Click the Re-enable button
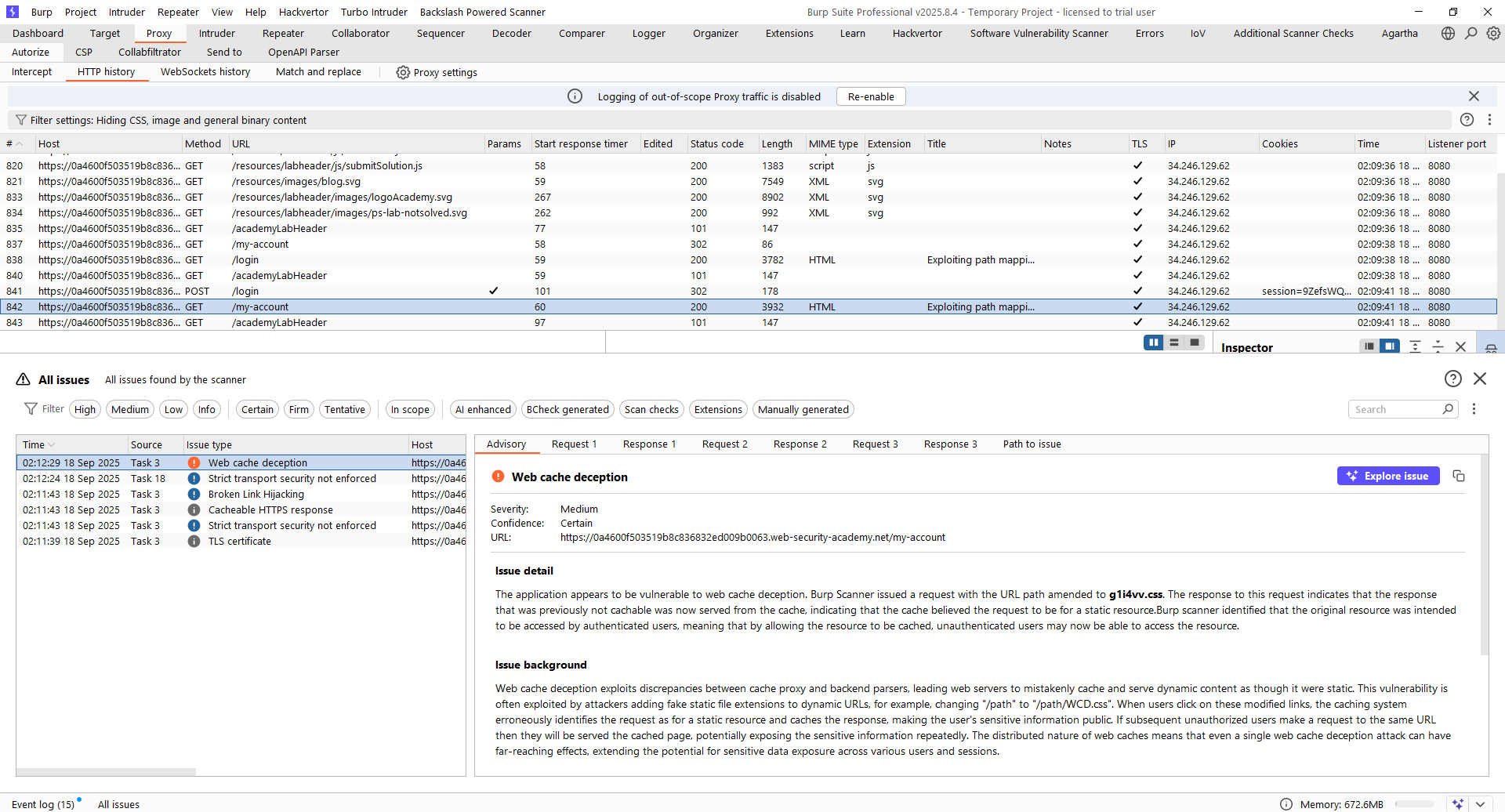Image resolution: width=1505 pixels, height=812 pixels. coord(870,96)
